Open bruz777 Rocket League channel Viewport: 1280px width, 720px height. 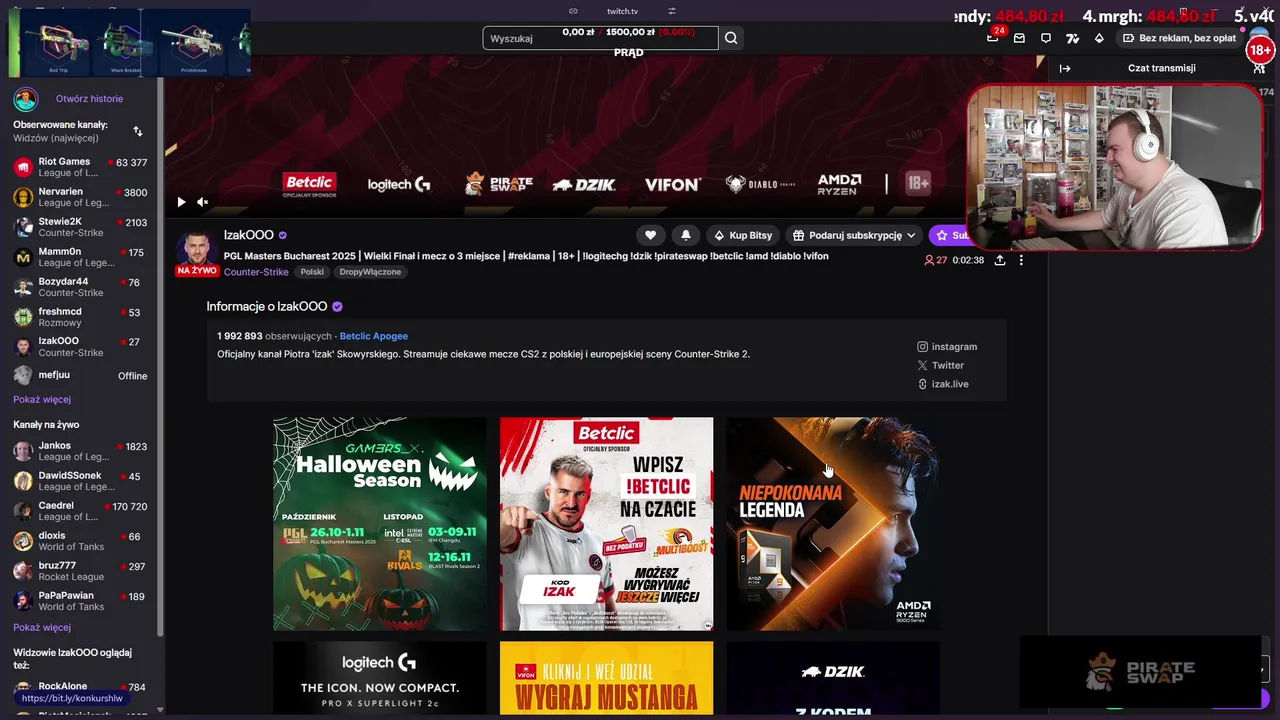(x=80, y=571)
